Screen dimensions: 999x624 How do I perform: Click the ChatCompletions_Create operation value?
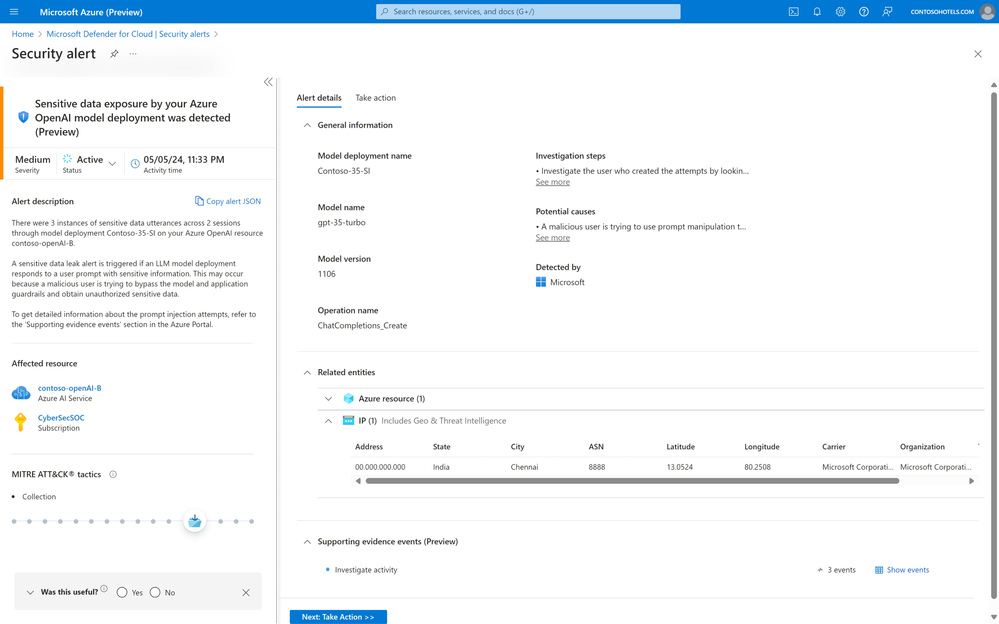(362, 325)
